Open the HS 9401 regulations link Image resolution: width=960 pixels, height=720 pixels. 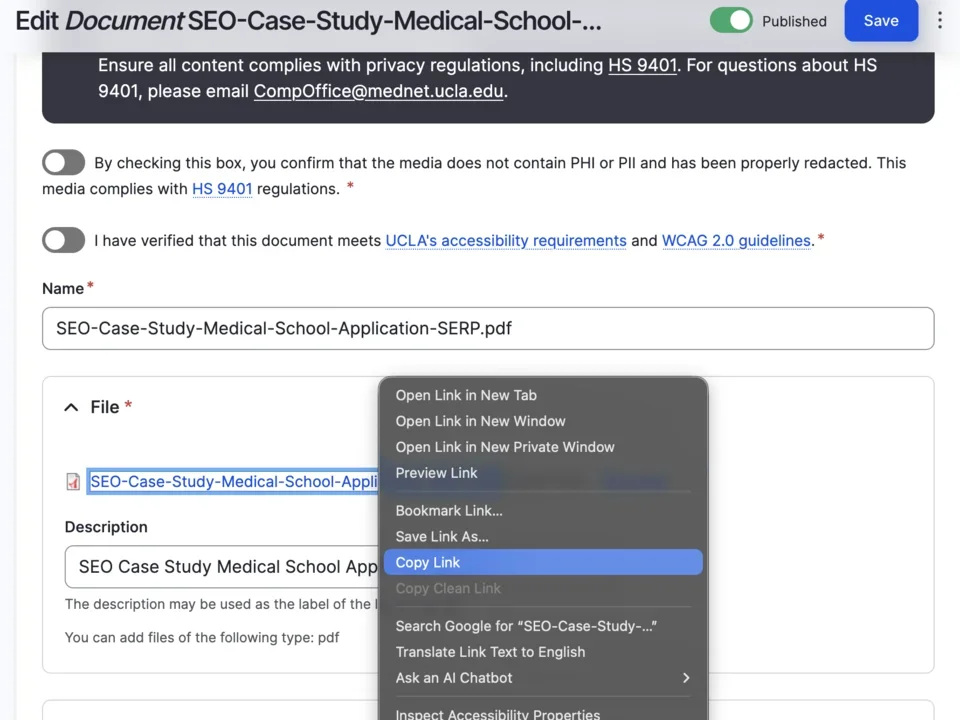222,189
